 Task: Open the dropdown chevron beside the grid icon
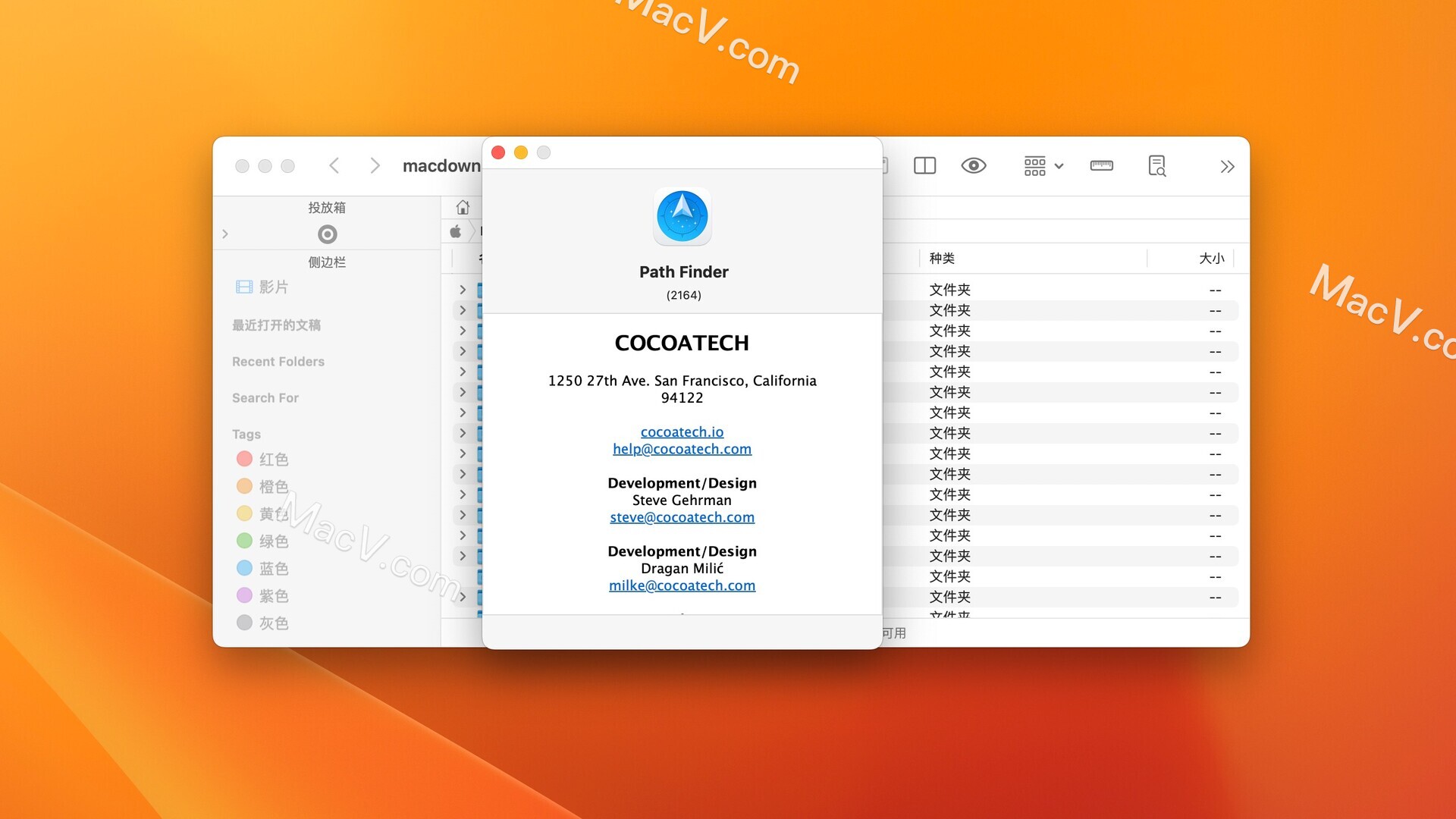[1059, 166]
